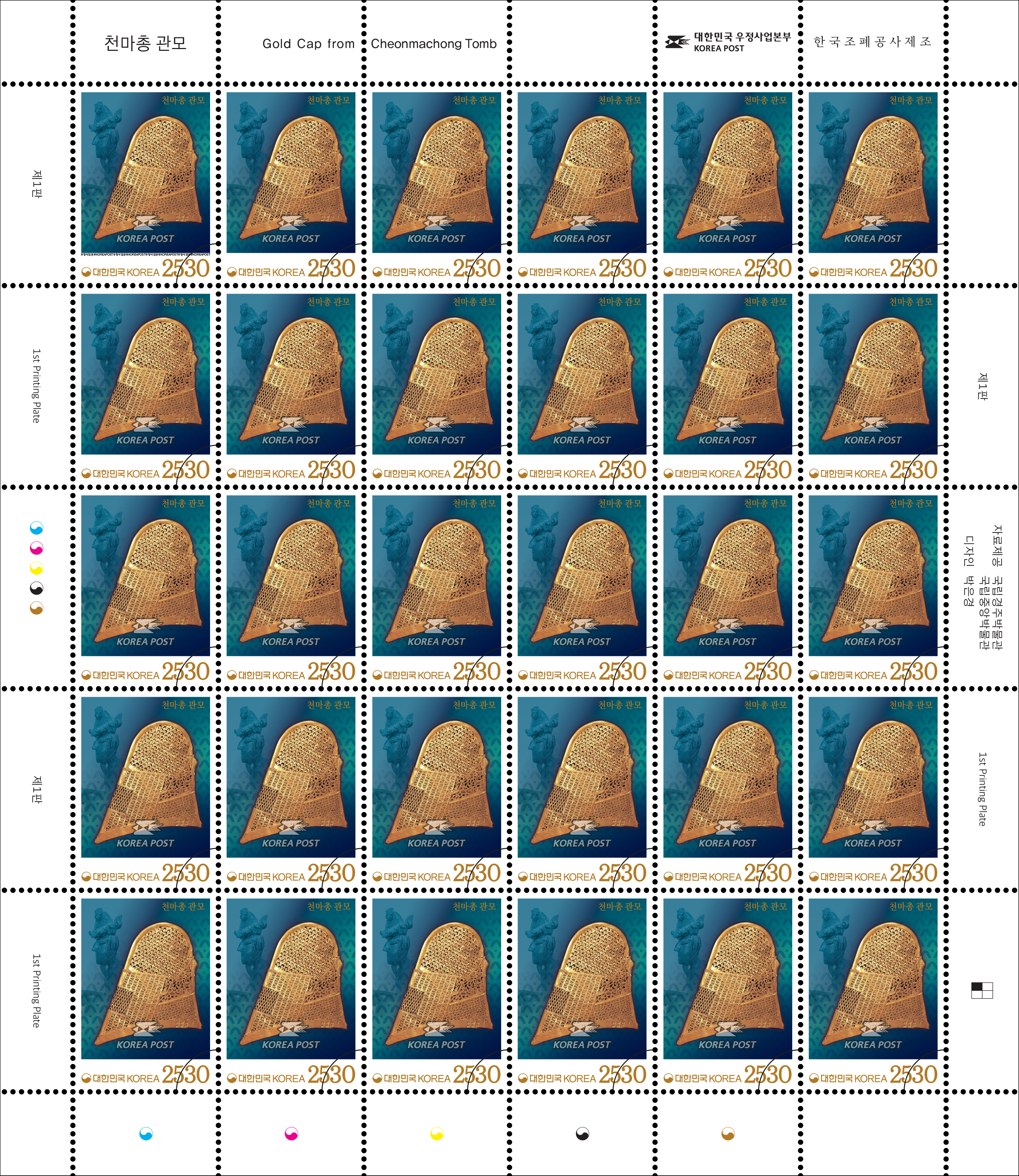Click the yellow taegeuk dot in bottom margin
The height and width of the screenshot is (1176, 1019).
pos(437,1134)
